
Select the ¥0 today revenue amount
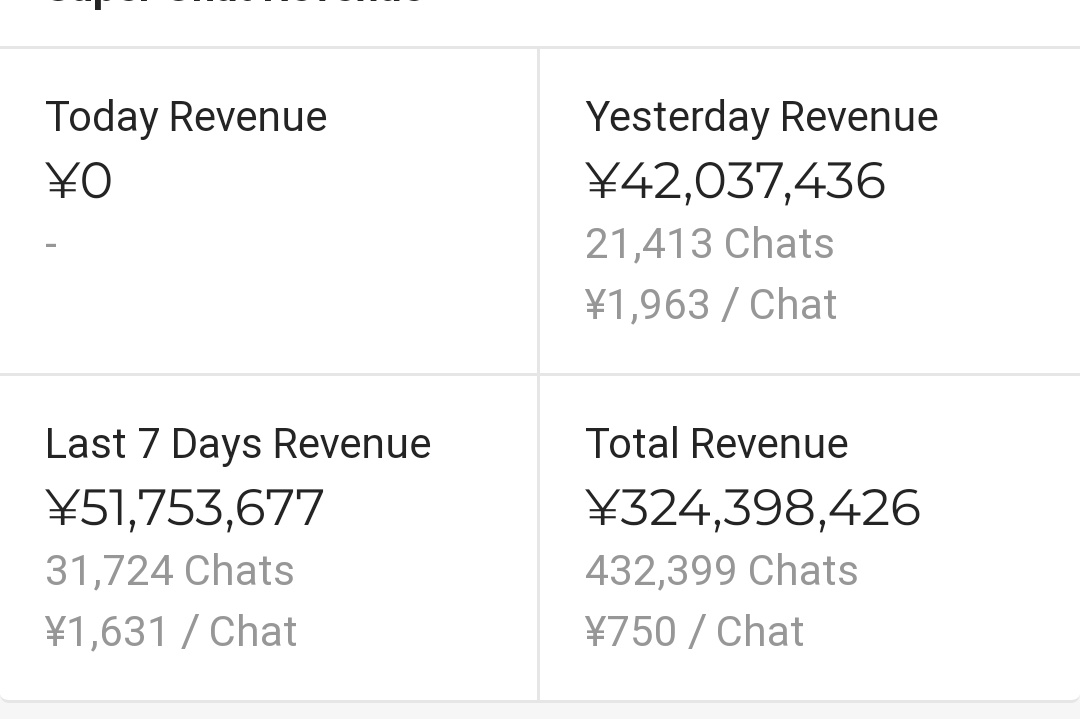(x=79, y=181)
